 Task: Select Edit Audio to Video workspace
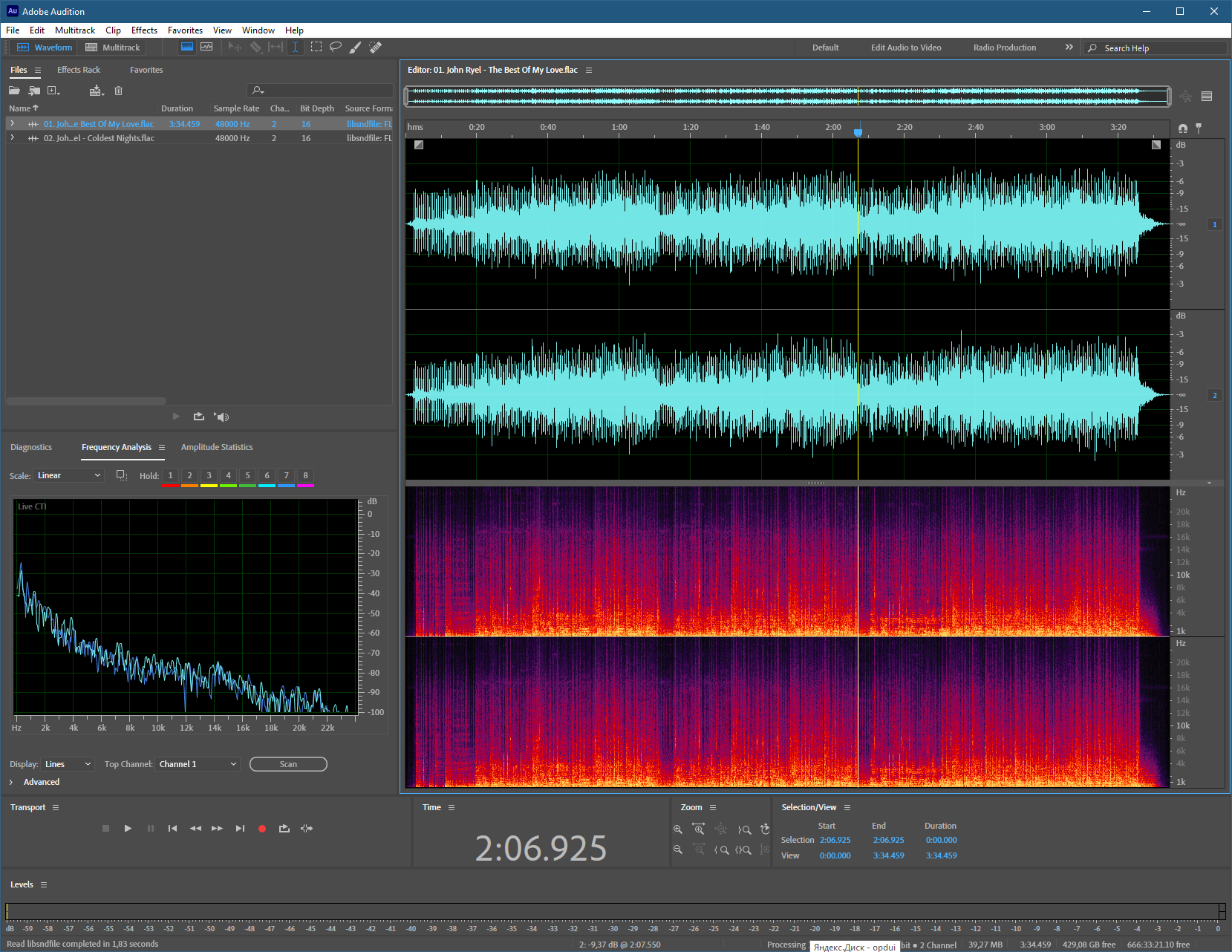pyautogui.click(x=906, y=48)
